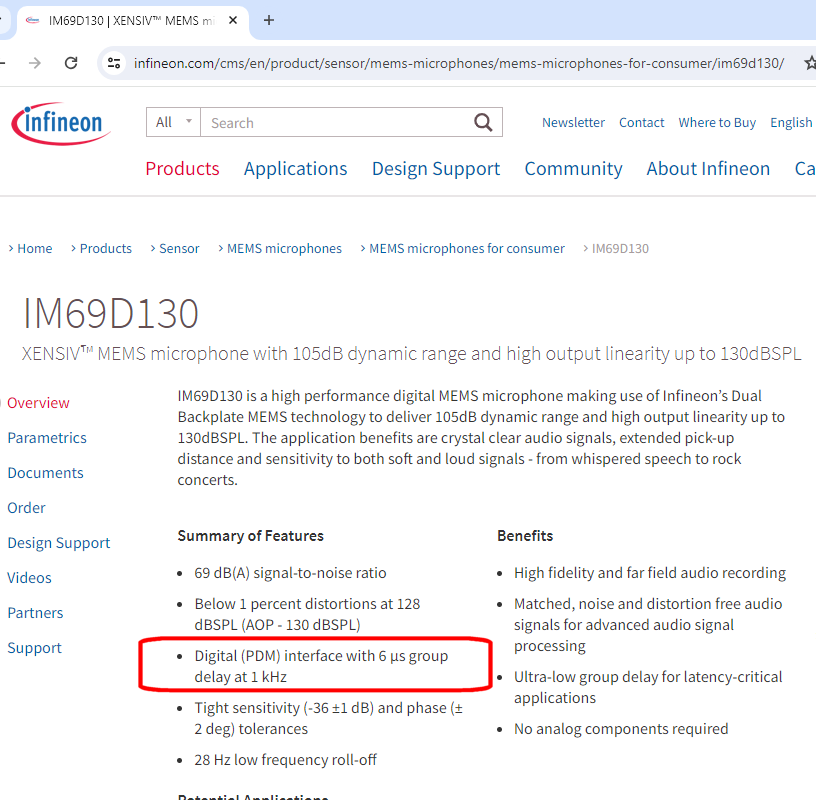The height and width of the screenshot is (800, 816).
Task: Click the Benefits heading
Action: click(525, 536)
